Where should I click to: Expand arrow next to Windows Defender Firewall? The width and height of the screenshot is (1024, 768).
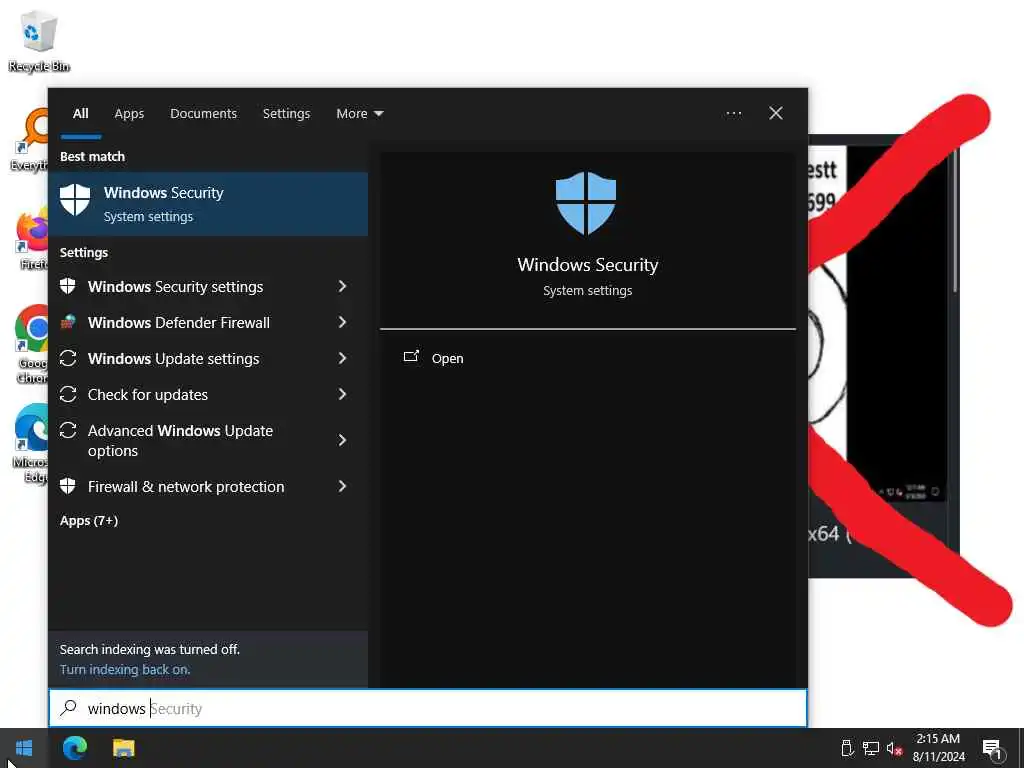[x=342, y=322]
